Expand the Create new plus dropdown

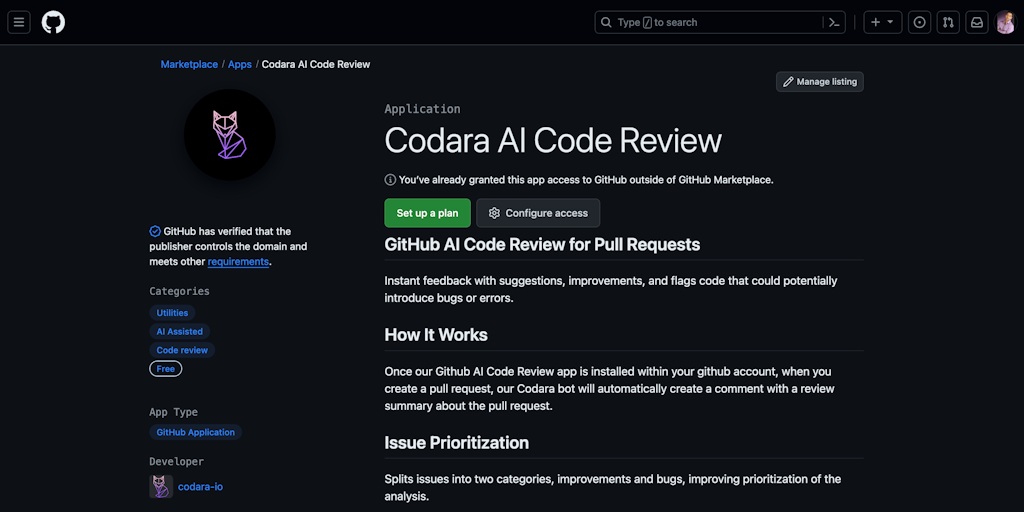pyautogui.click(x=882, y=22)
